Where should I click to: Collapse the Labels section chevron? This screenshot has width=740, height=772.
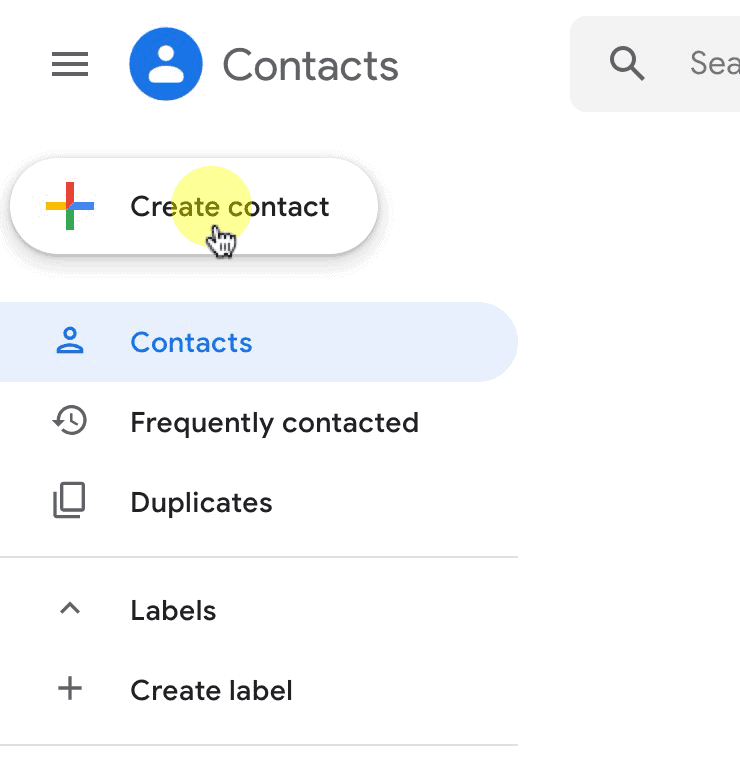pos(70,609)
